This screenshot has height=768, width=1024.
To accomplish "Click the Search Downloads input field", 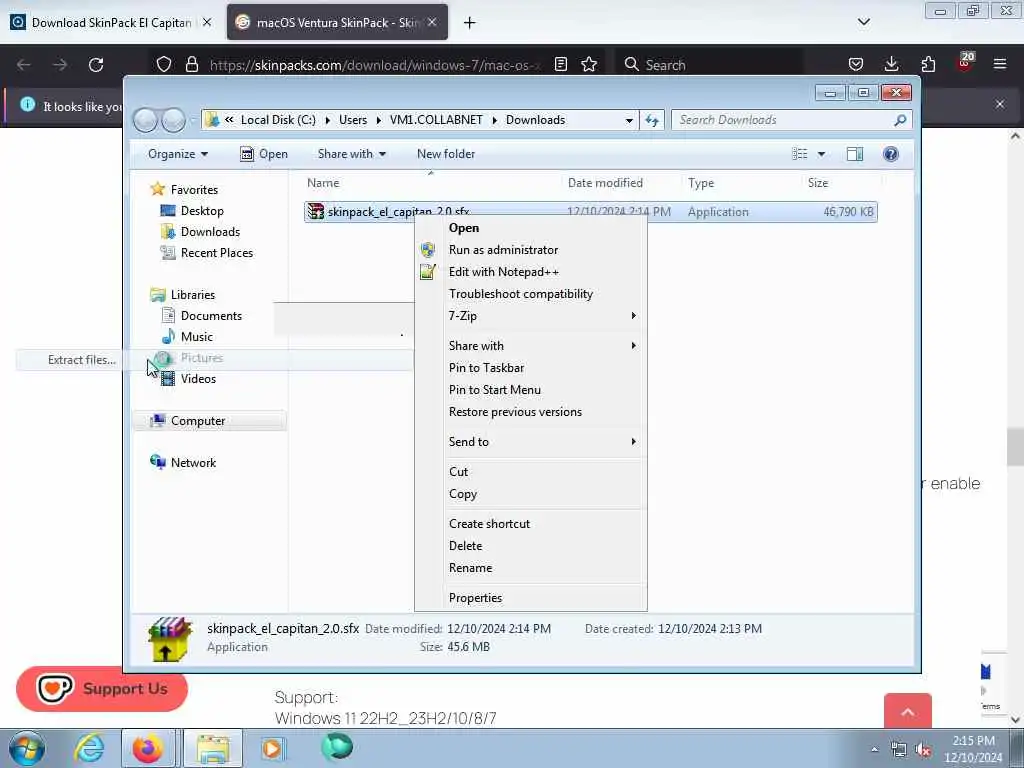I will 784,120.
